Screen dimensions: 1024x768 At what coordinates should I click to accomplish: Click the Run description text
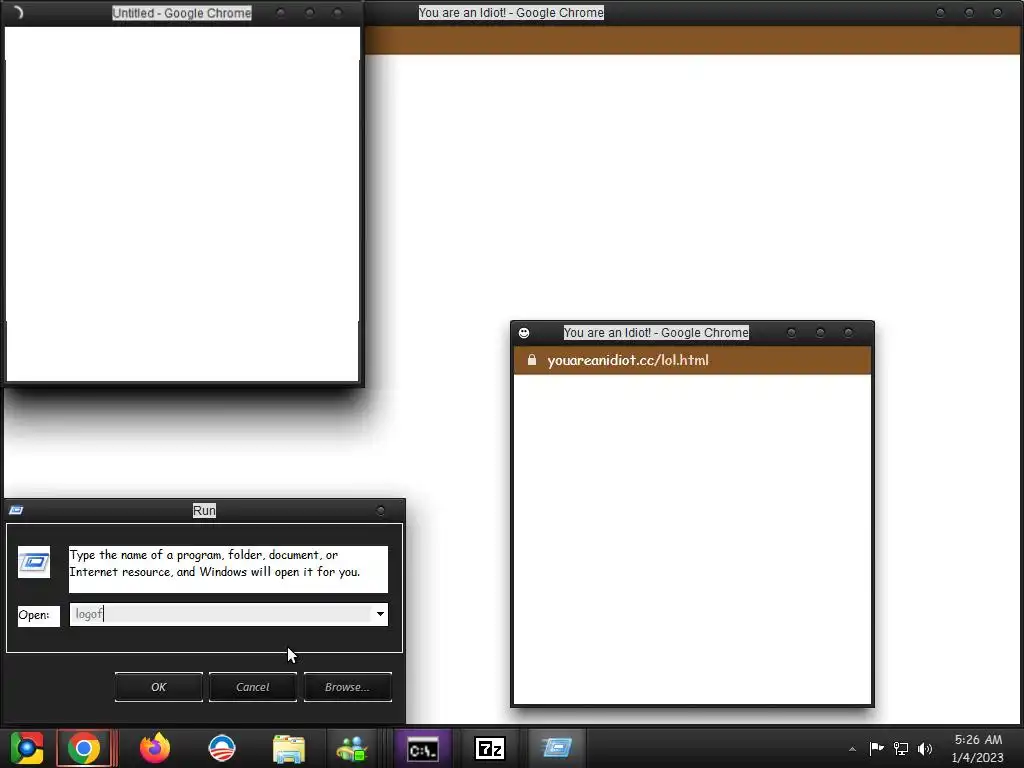pos(215,564)
